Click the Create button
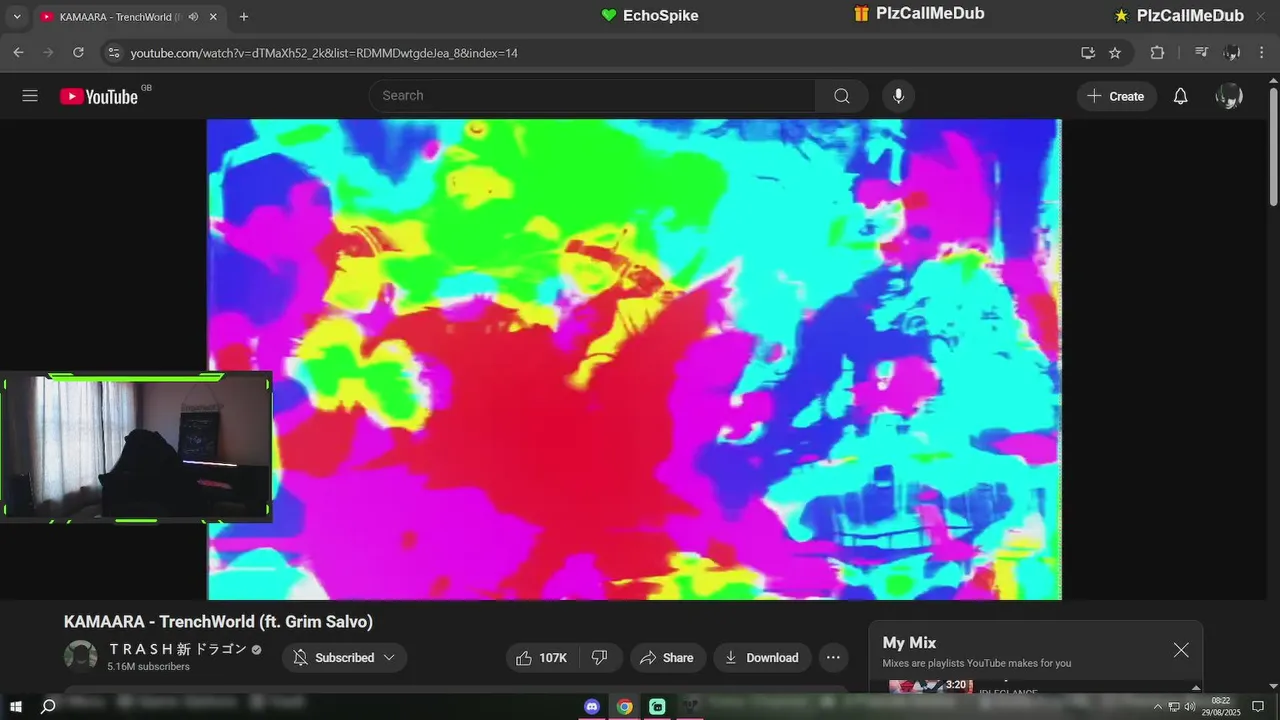 point(1116,96)
